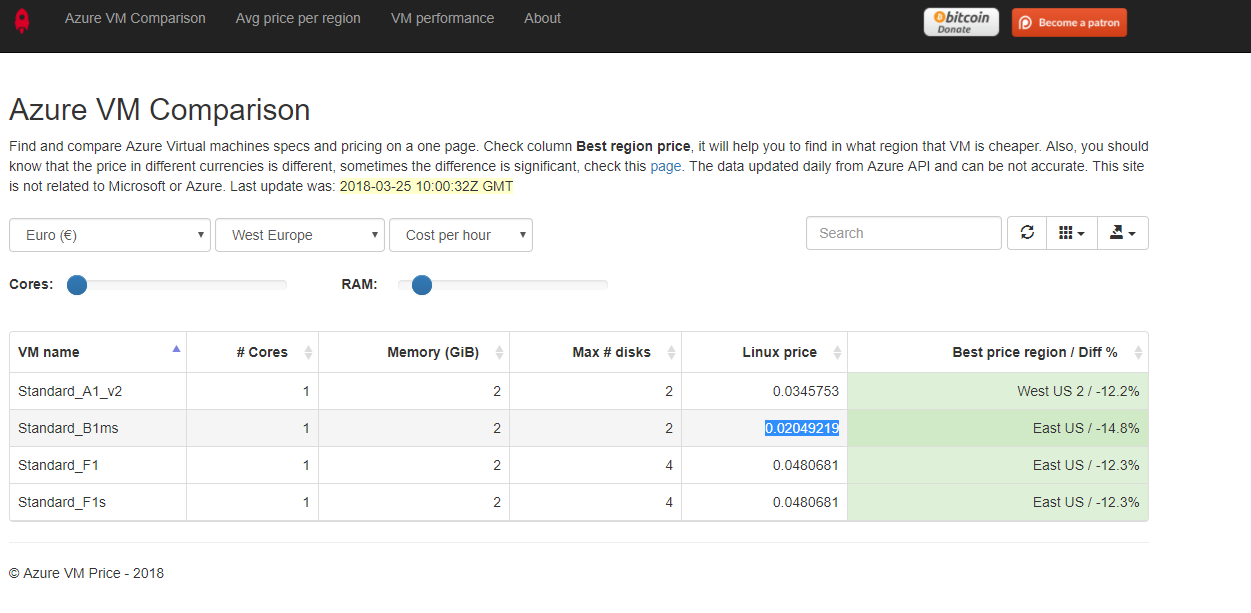
Task: Sort by # Cores column
Action: (x=253, y=352)
